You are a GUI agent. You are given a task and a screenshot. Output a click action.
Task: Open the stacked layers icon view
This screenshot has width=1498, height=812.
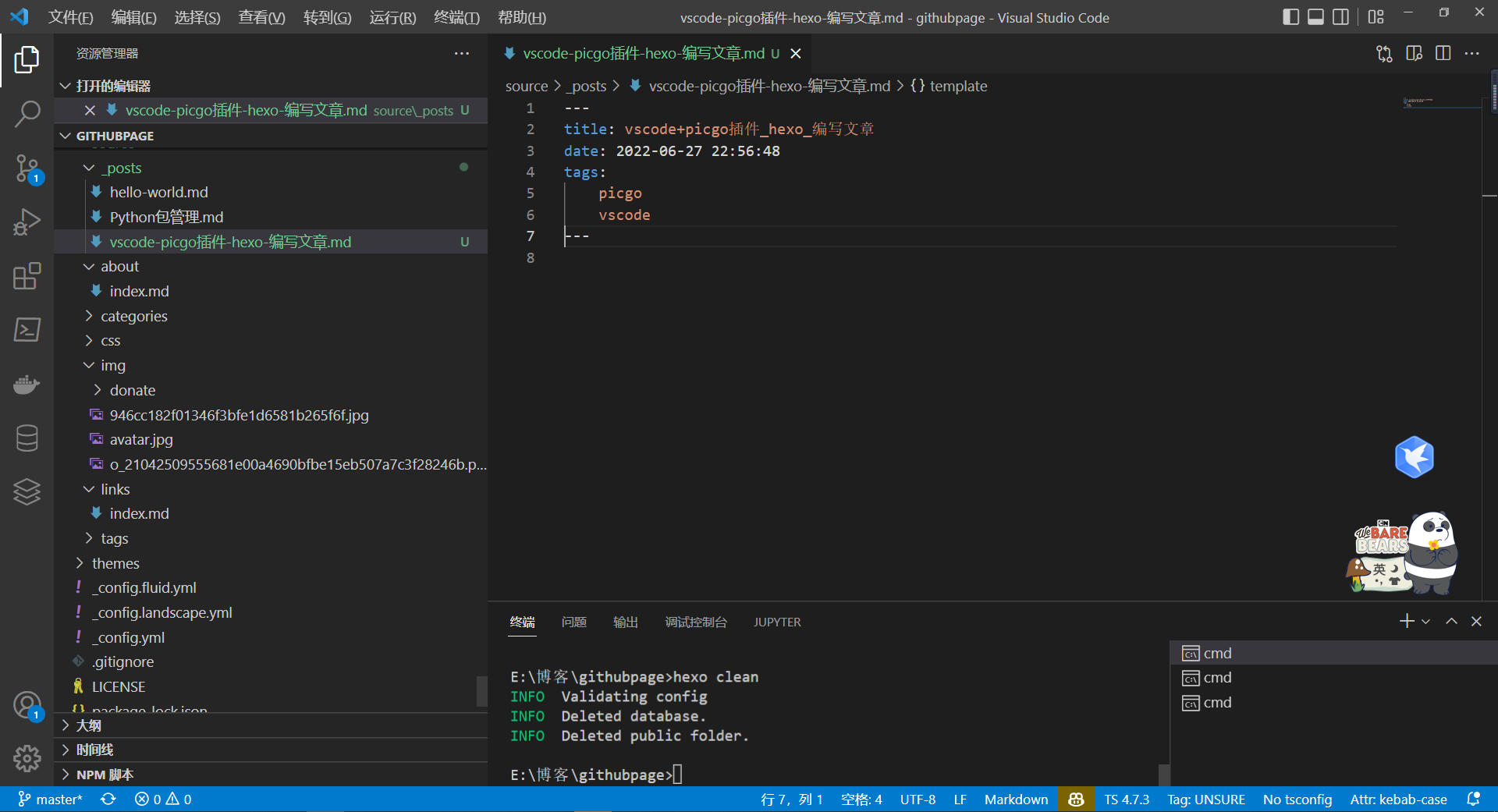tap(27, 491)
